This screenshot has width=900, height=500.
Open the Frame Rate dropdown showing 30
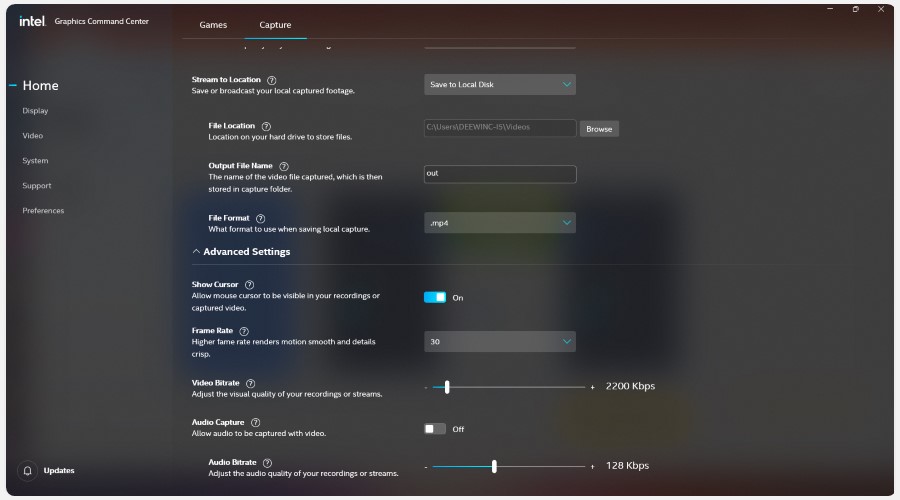coord(500,342)
